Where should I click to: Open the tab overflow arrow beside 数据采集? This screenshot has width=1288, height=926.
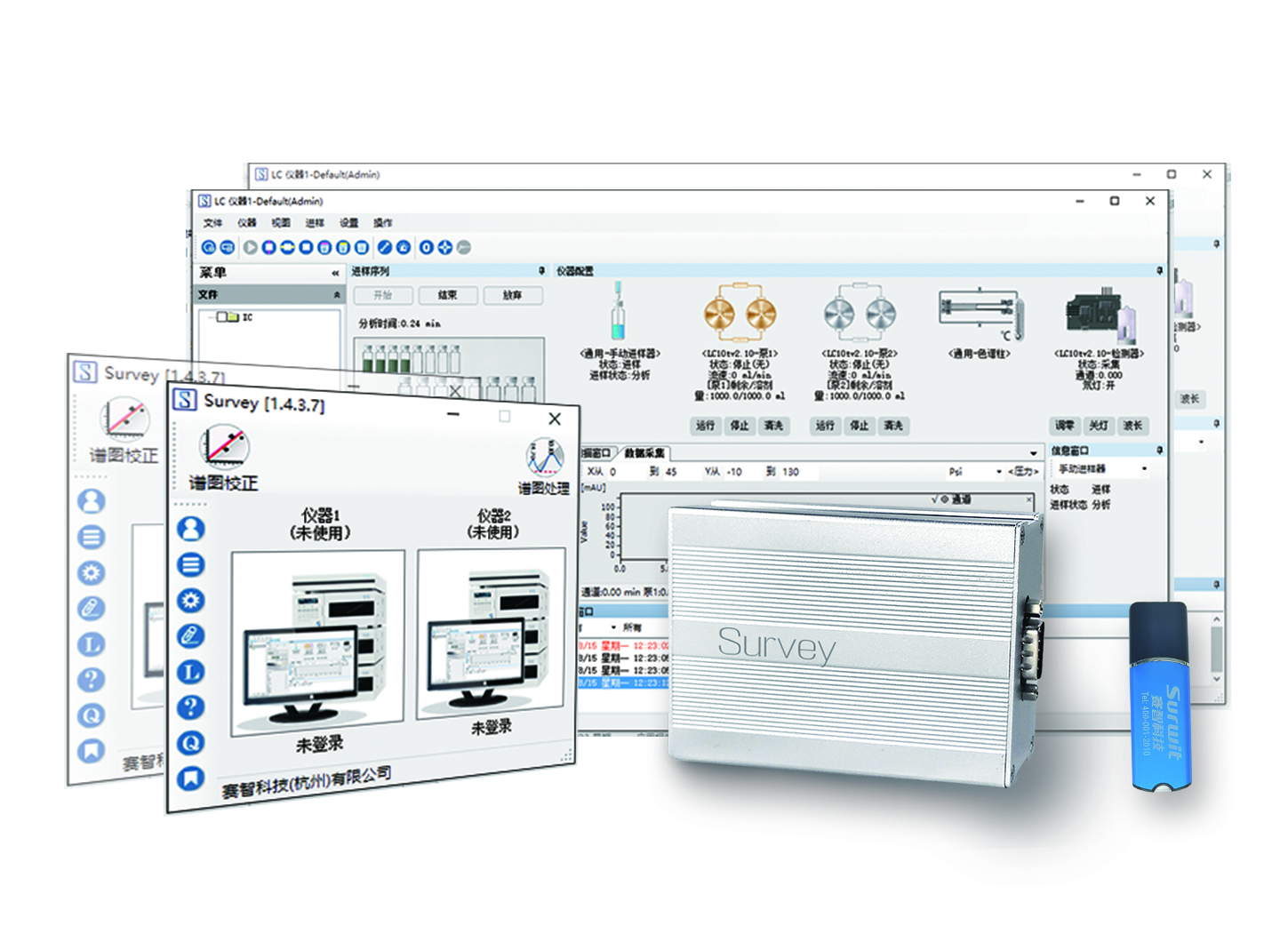click(x=1033, y=453)
